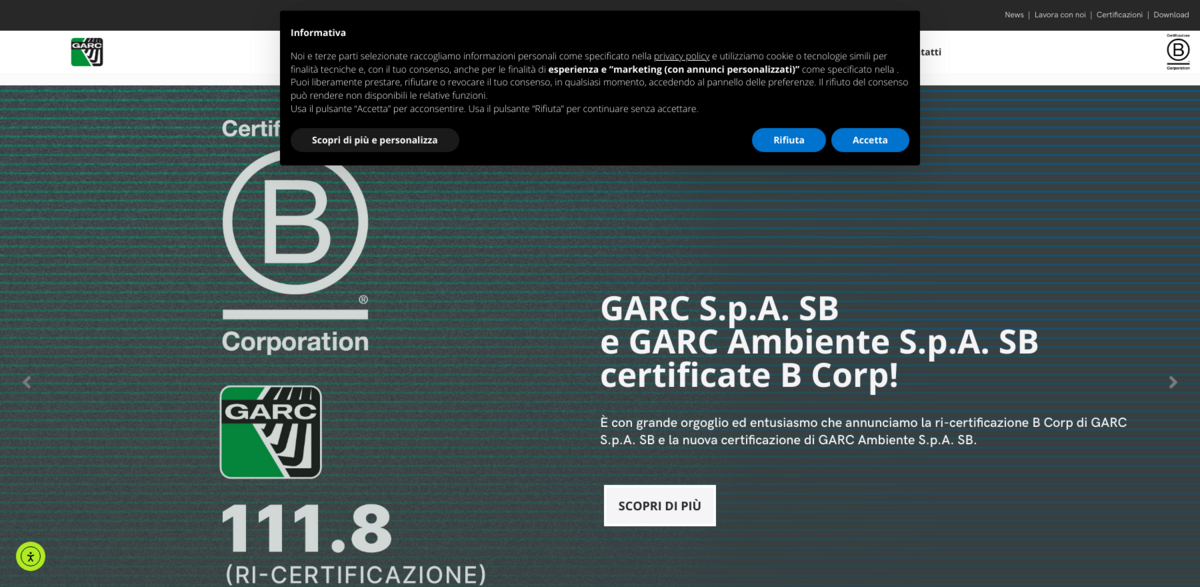
Task: Click the B in the circular Corporation emblem
Action: tap(295, 222)
